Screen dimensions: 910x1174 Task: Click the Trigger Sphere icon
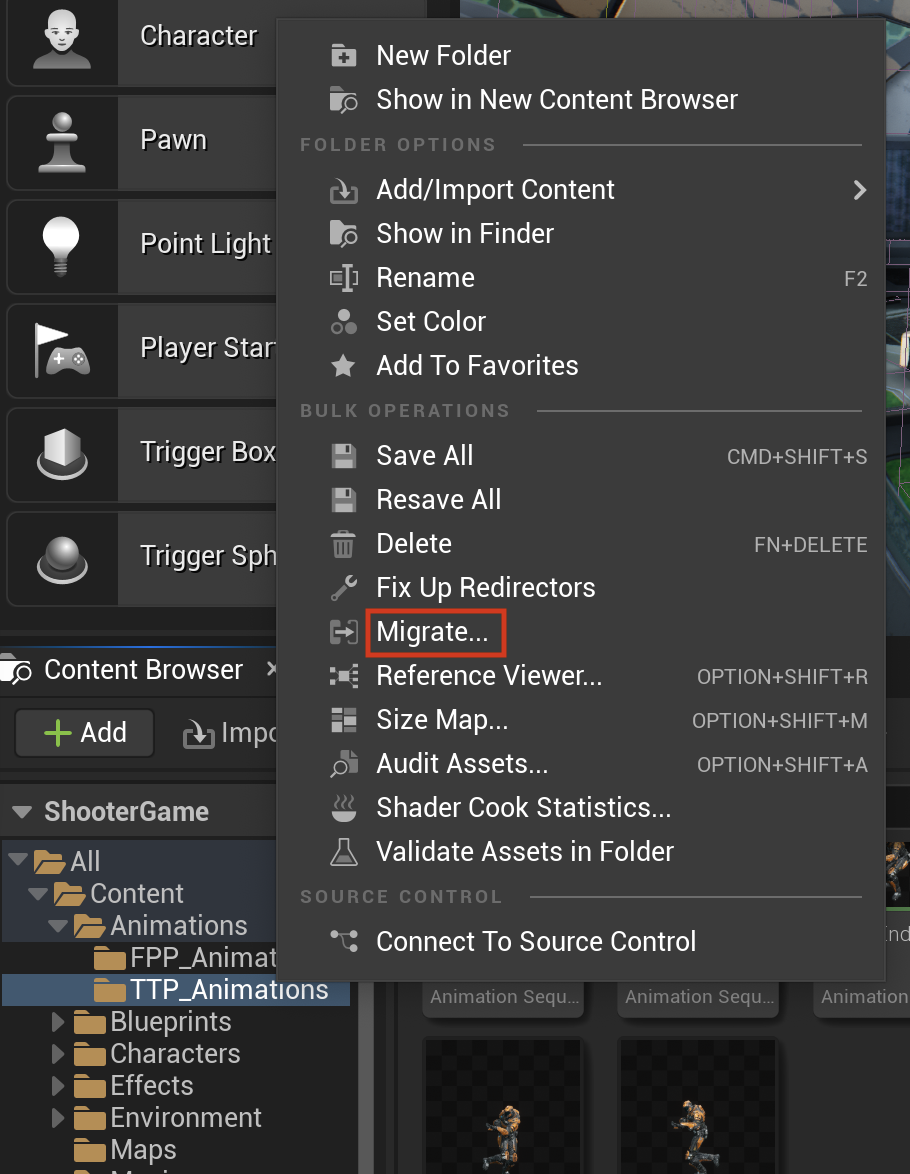[x=62, y=559]
